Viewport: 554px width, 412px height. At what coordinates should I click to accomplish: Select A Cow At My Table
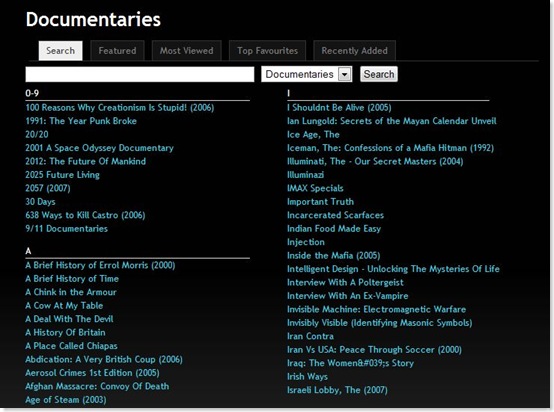(64, 305)
